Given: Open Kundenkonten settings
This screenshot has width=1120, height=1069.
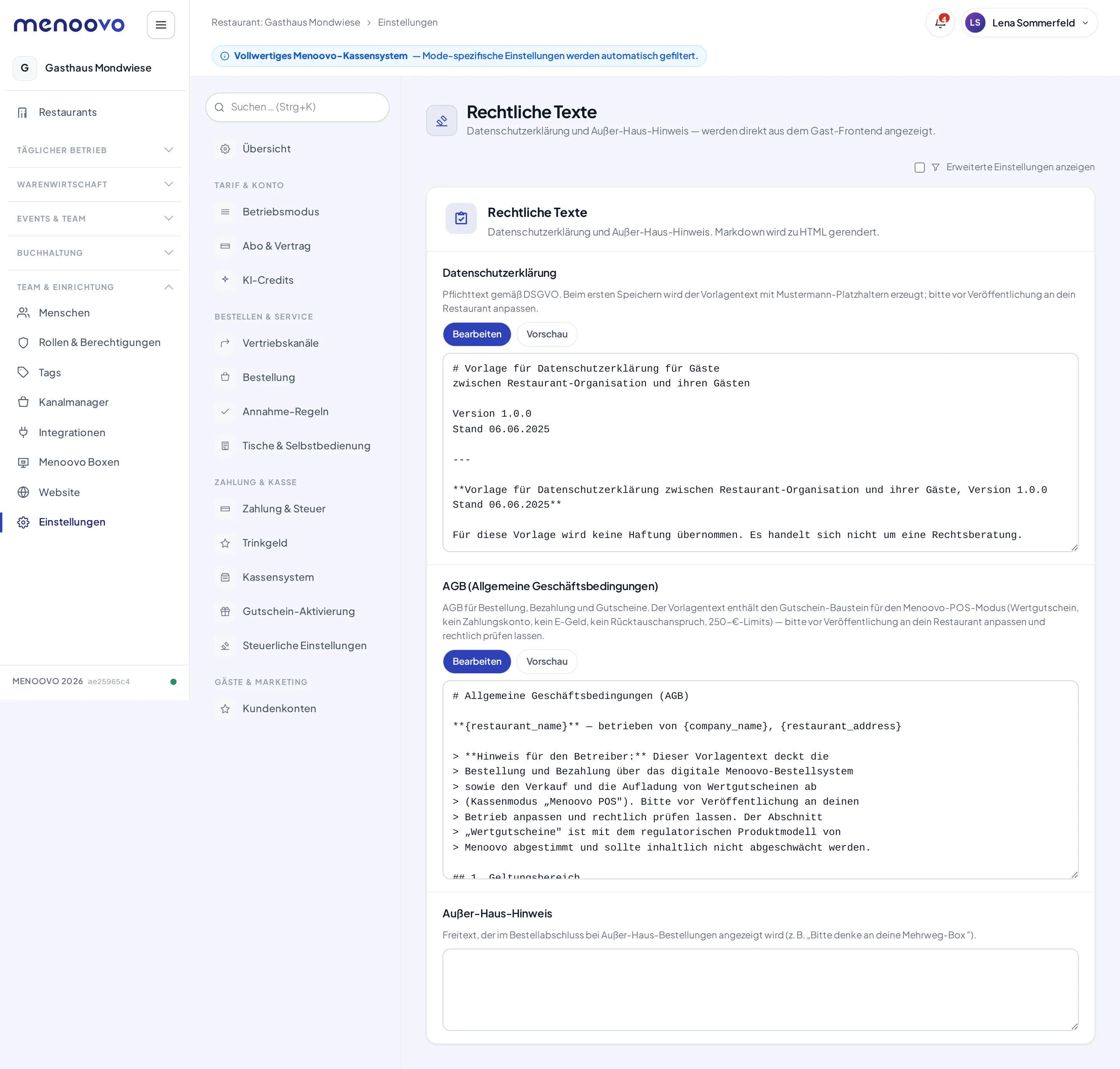Looking at the screenshot, I should click(297, 708).
